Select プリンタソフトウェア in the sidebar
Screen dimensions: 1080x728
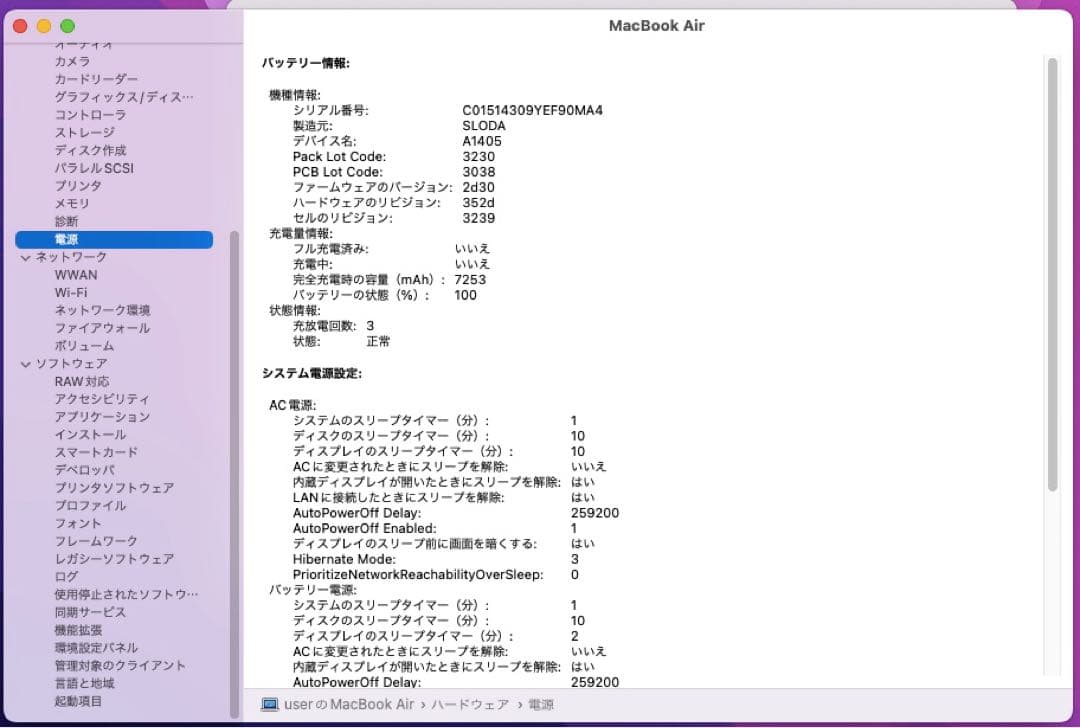click(x=114, y=488)
